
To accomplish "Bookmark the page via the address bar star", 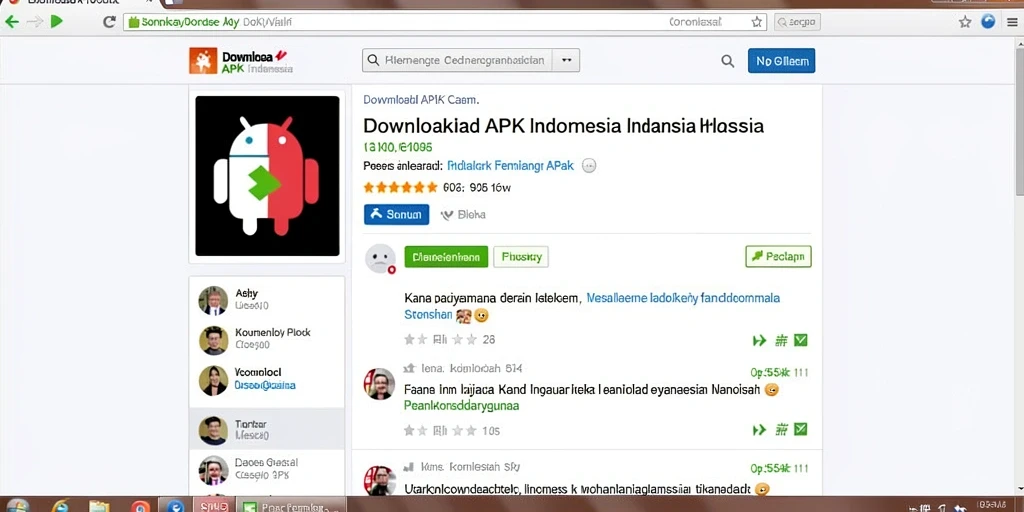I will (x=757, y=22).
